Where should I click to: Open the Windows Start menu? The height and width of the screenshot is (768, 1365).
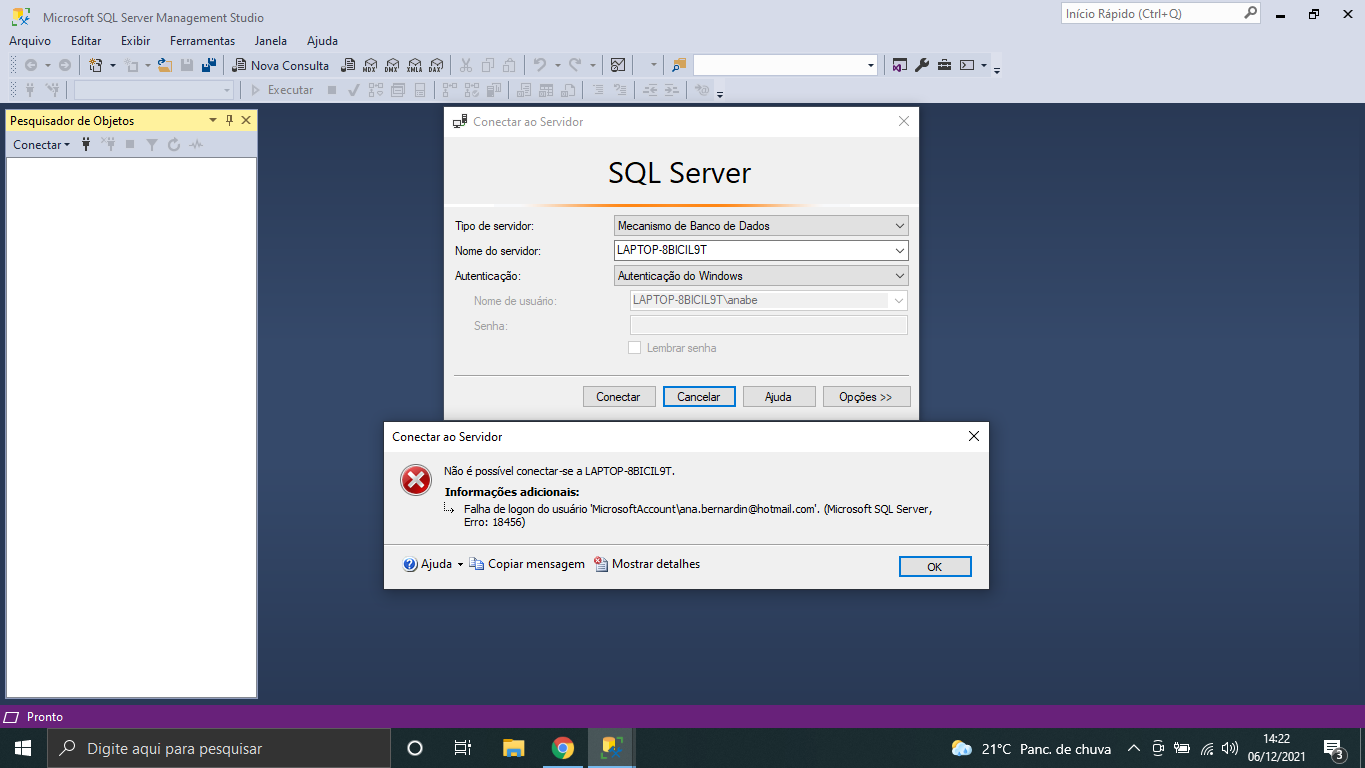pos(23,748)
